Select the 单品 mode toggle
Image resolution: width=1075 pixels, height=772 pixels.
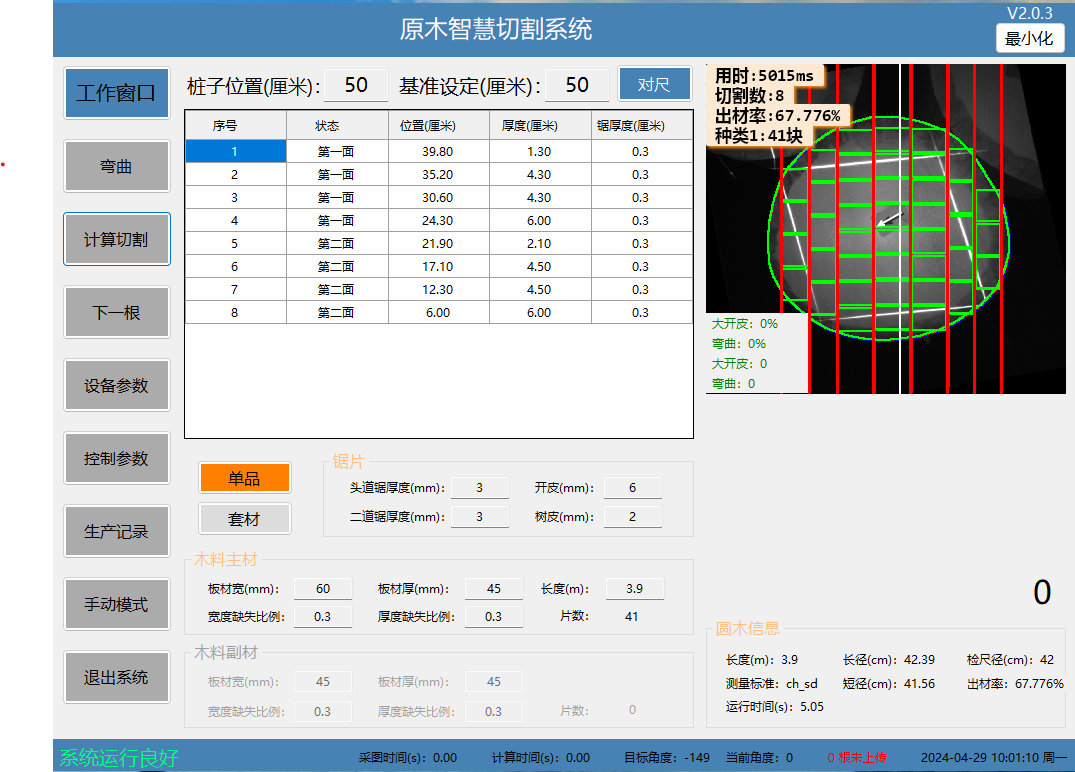[244, 479]
